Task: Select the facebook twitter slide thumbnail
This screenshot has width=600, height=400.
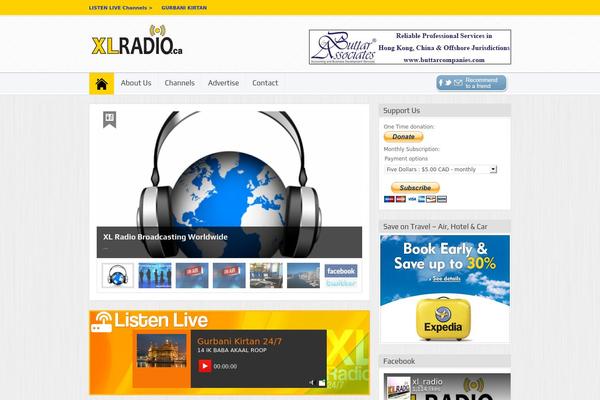Action: coord(341,276)
